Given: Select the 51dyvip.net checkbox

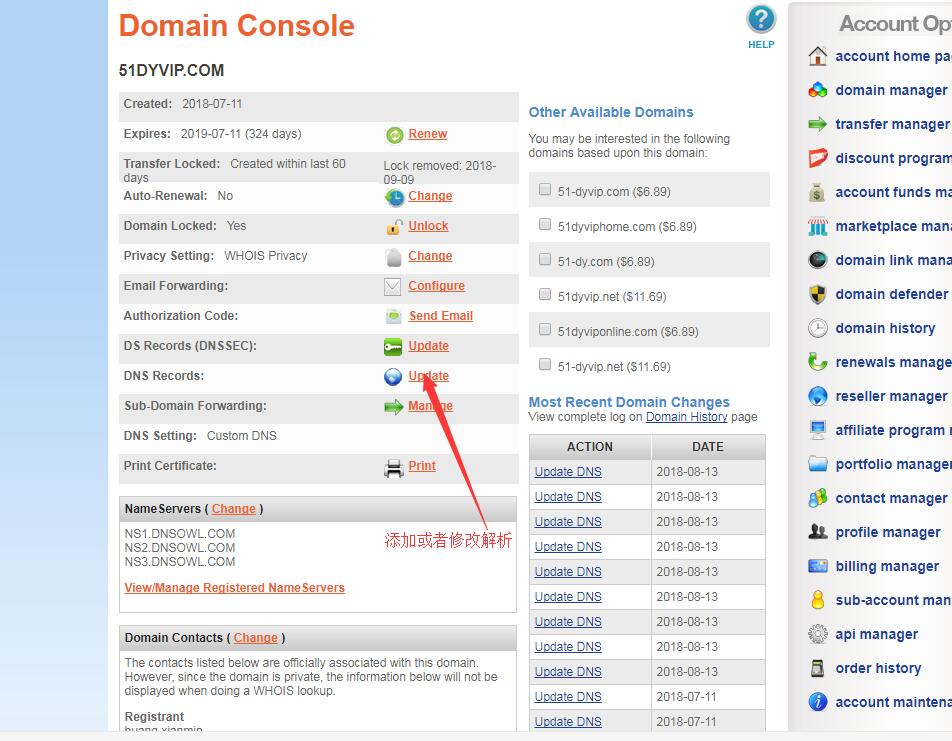Looking at the screenshot, I should pos(545,294).
